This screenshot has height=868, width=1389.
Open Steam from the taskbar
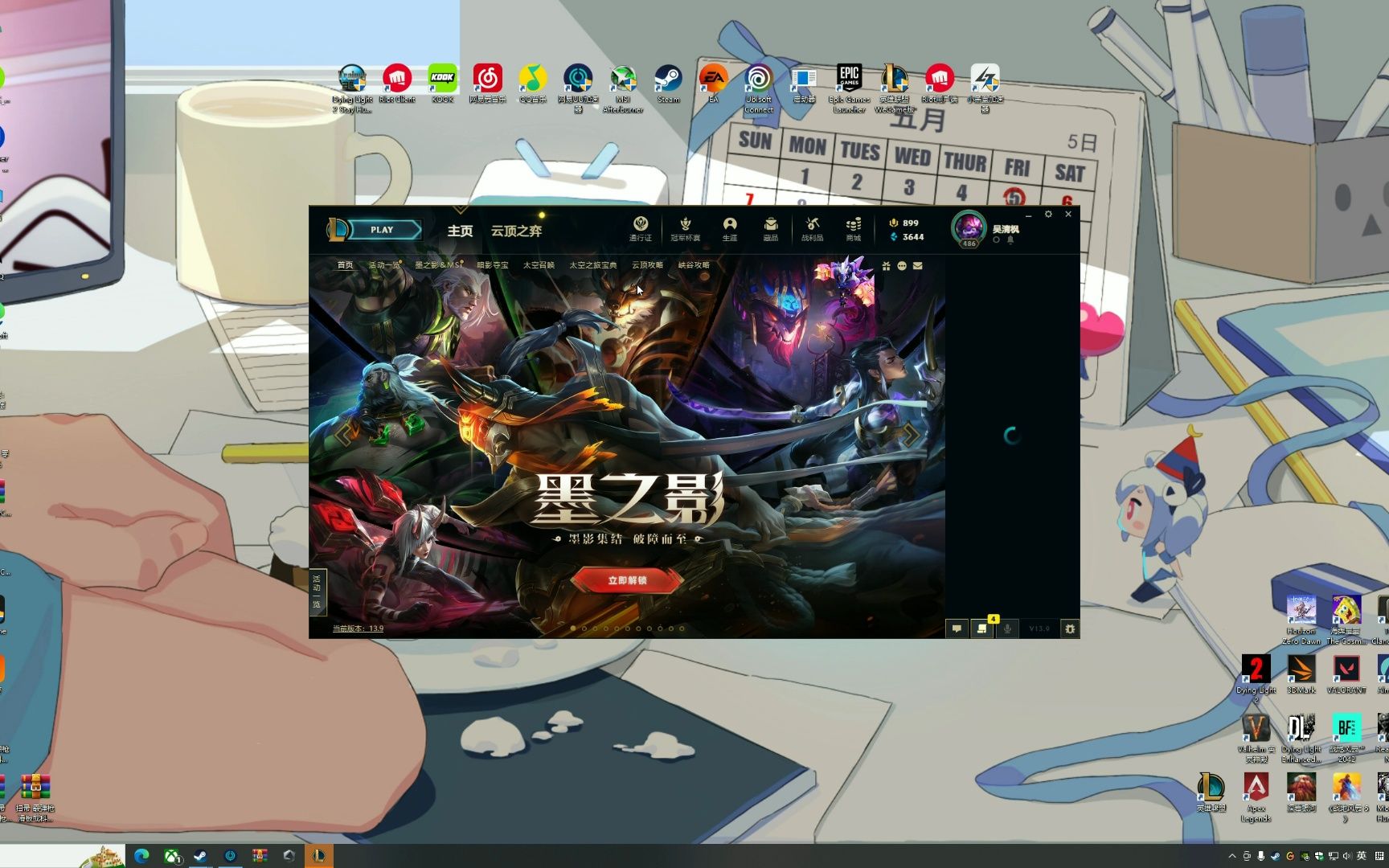click(200, 856)
